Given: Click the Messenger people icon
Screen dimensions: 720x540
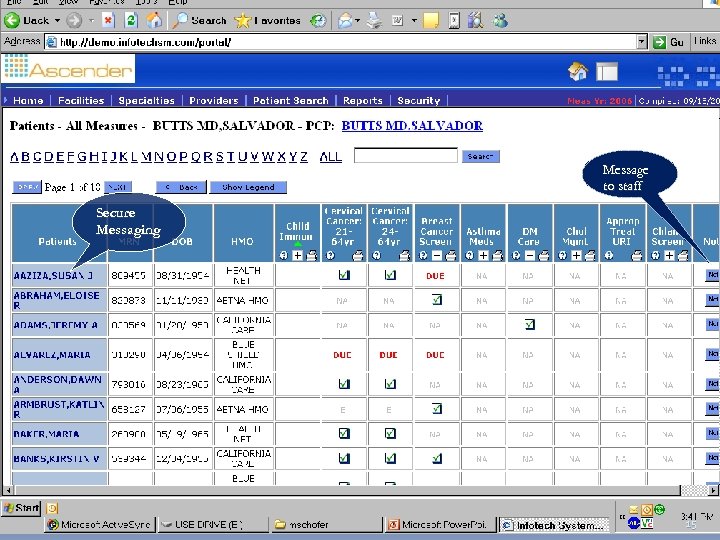Looking at the screenshot, I should 500,20.
